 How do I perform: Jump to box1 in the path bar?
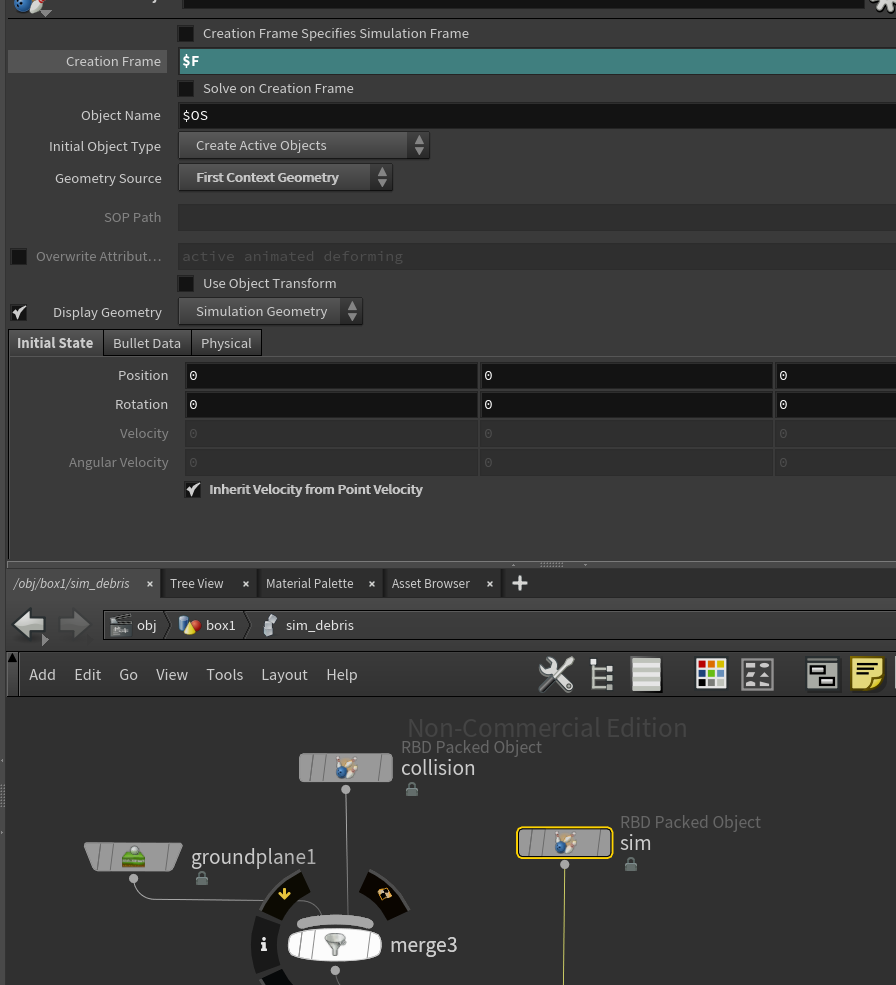(207, 626)
